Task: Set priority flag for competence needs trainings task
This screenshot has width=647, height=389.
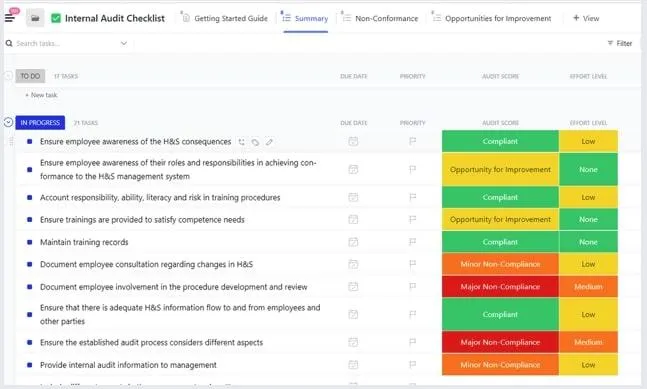Action: (412, 219)
